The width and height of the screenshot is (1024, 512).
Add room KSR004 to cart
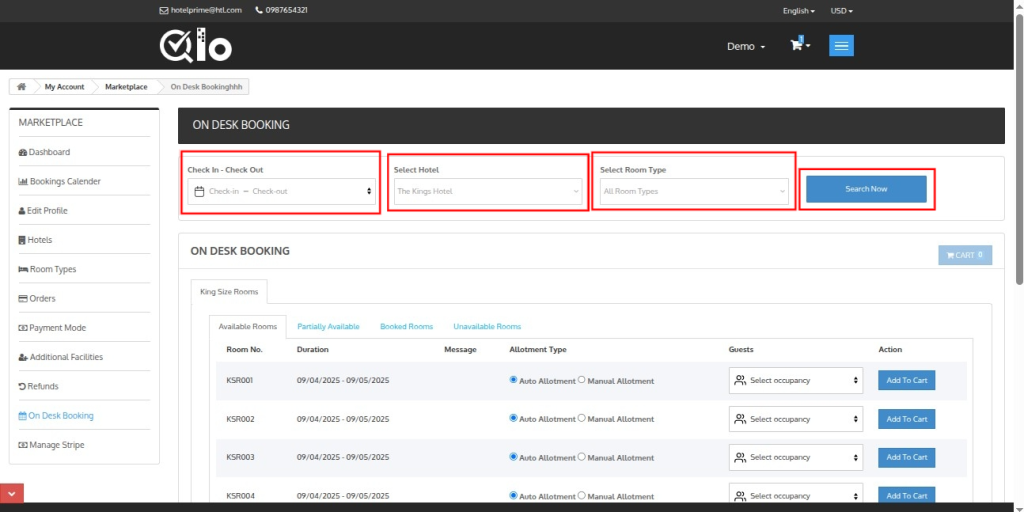click(906, 495)
